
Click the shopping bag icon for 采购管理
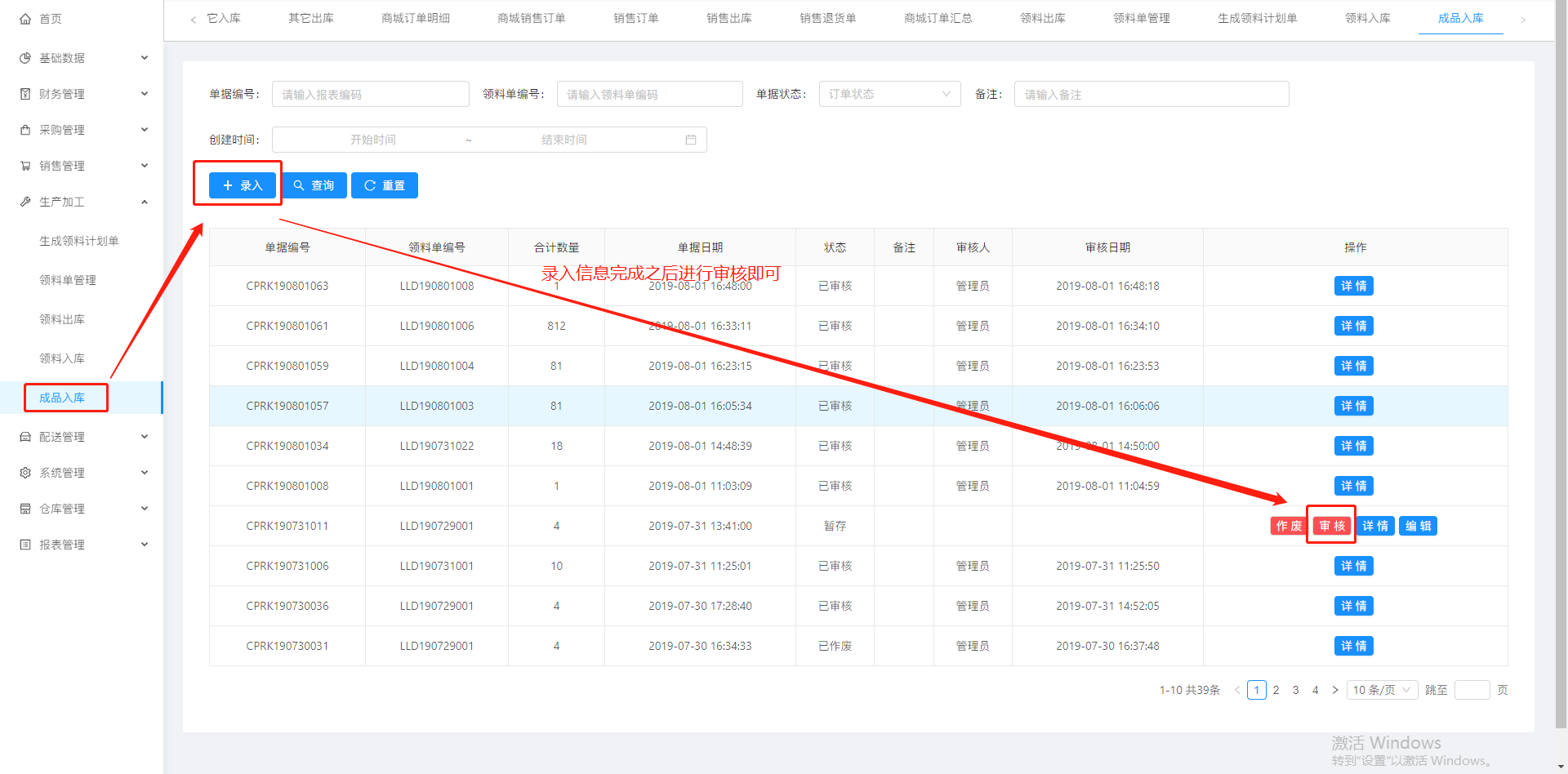click(25, 130)
